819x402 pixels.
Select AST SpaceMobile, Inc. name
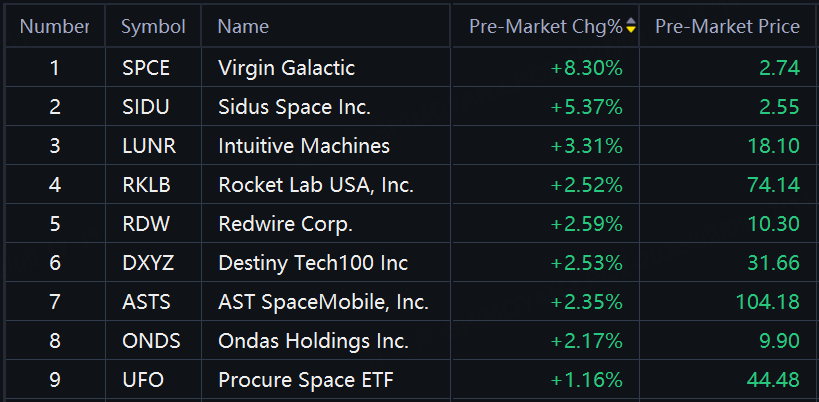click(323, 302)
